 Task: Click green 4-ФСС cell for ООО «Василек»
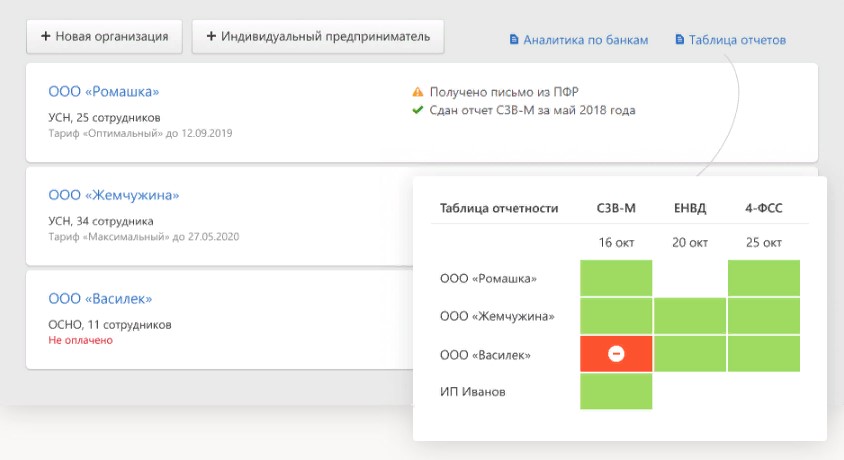pos(764,353)
